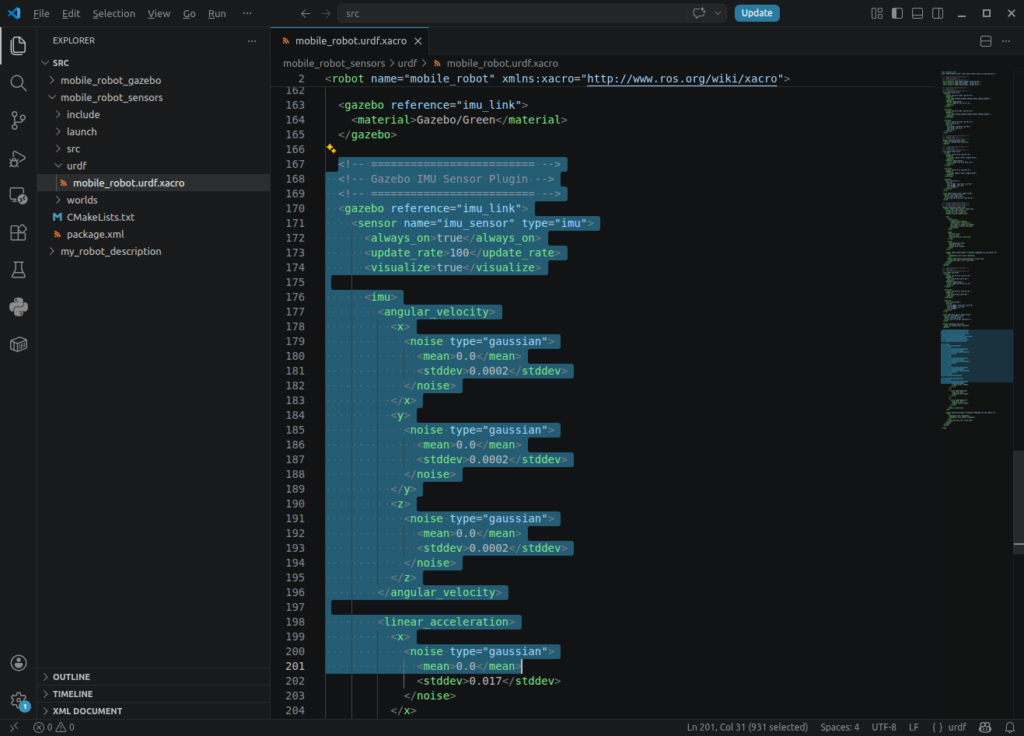This screenshot has width=1024, height=736.
Task: Open the Extensions view
Action: click(x=18, y=232)
